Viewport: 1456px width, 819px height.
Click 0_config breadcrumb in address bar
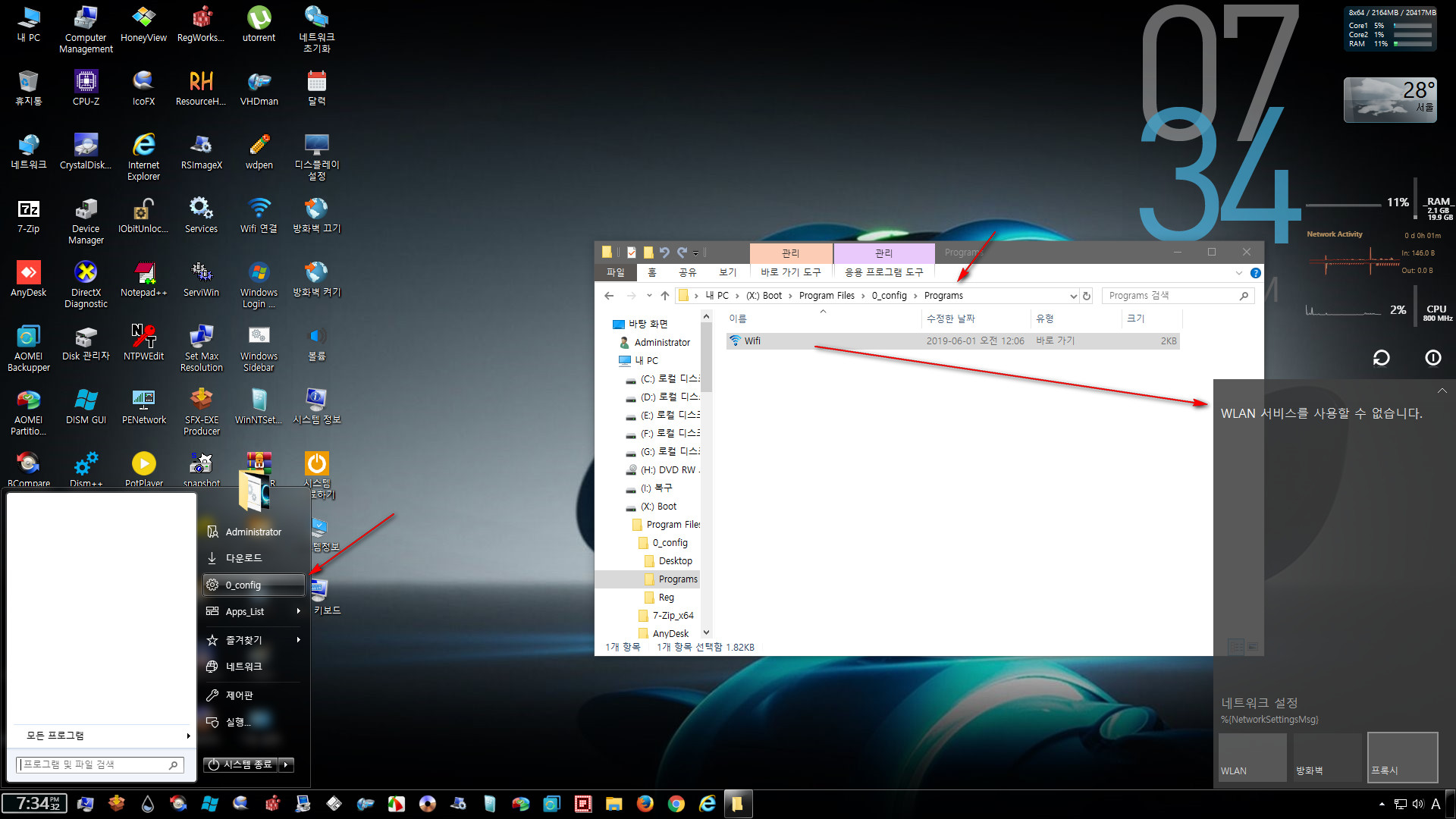[x=889, y=296]
